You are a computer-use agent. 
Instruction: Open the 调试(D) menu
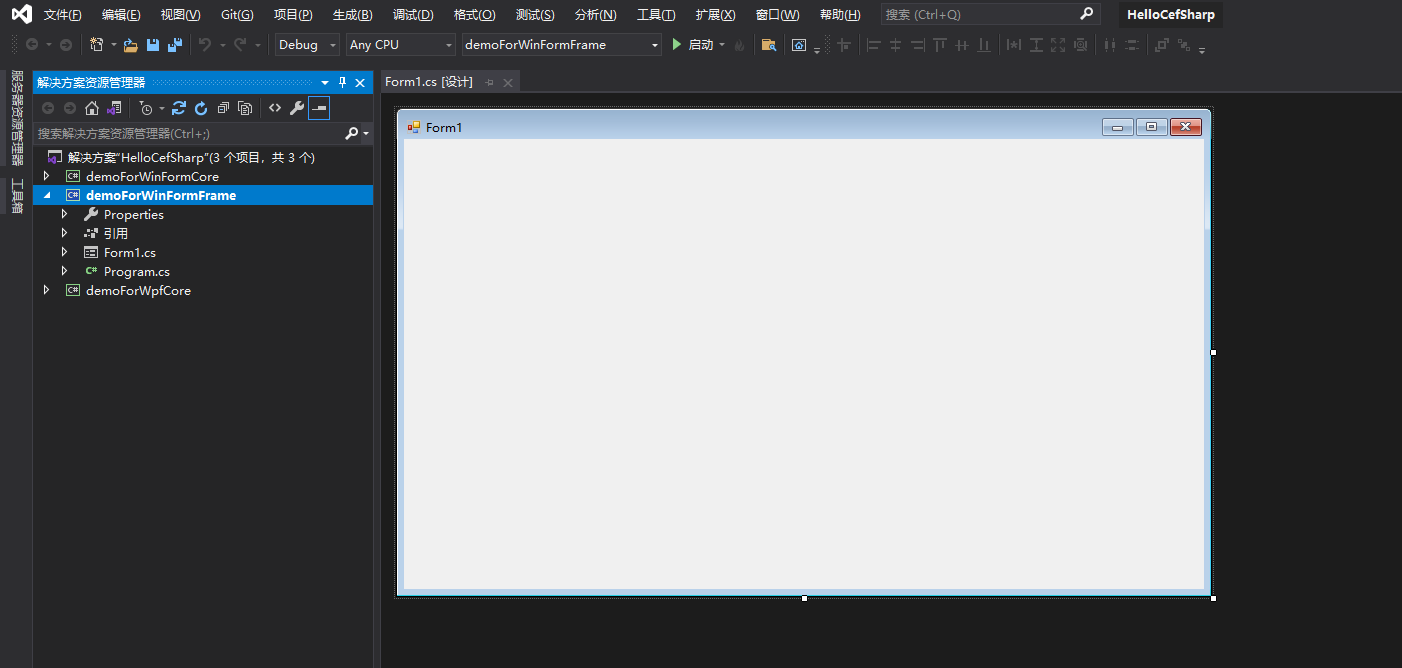click(413, 15)
